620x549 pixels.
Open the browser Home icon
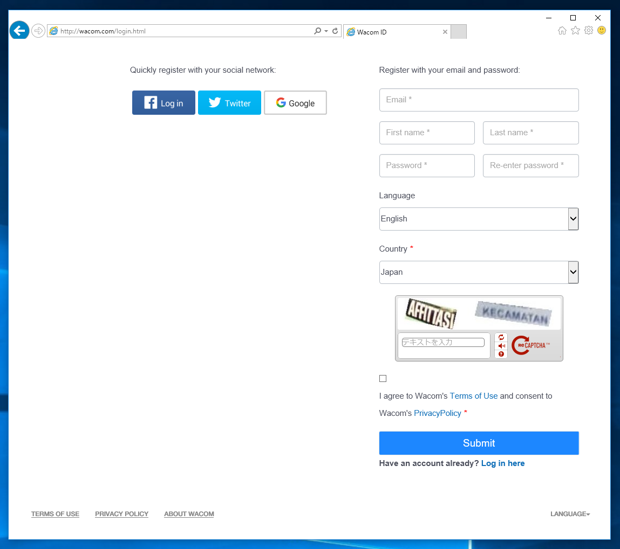click(562, 30)
